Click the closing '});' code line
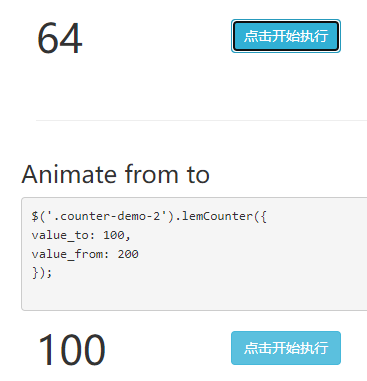Image resolution: width=367 pixels, height=381 pixels. click(x=42, y=273)
